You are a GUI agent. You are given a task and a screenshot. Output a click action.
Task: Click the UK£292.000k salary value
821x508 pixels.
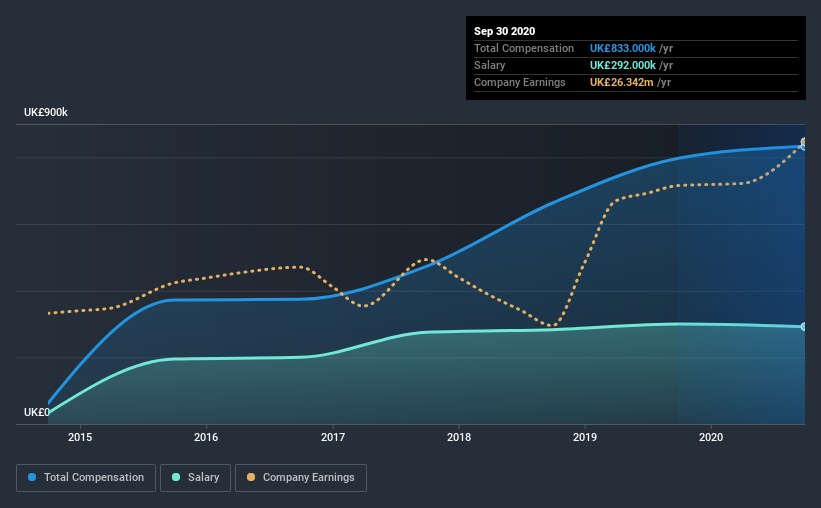(623, 65)
